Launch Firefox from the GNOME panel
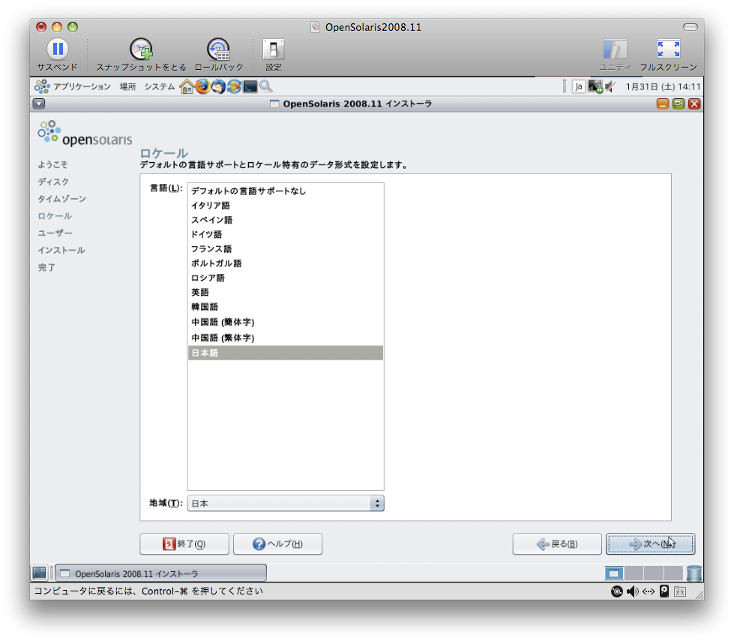Image resolution: width=734 pixels, height=641 pixels. [x=202, y=87]
